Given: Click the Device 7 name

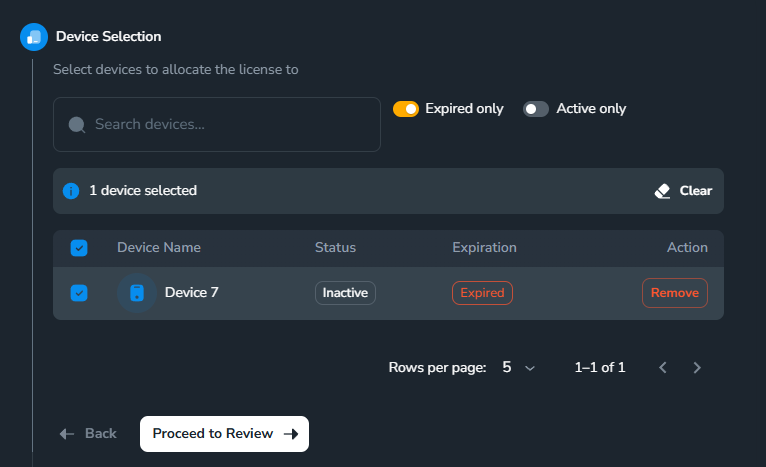Looking at the screenshot, I should pyautogui.click(x=192, y=293).
